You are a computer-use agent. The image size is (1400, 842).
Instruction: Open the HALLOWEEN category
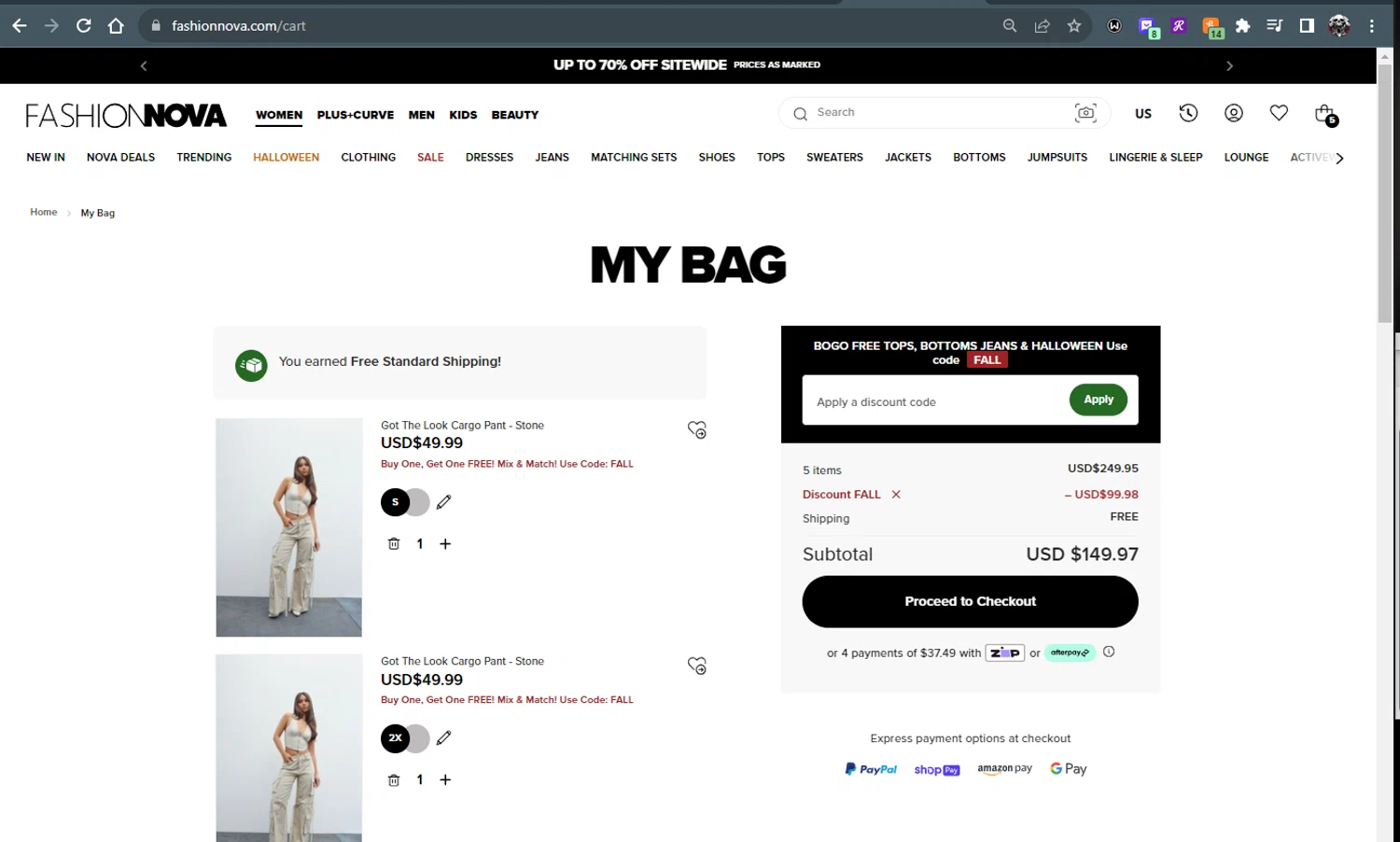tap(287, 158)
